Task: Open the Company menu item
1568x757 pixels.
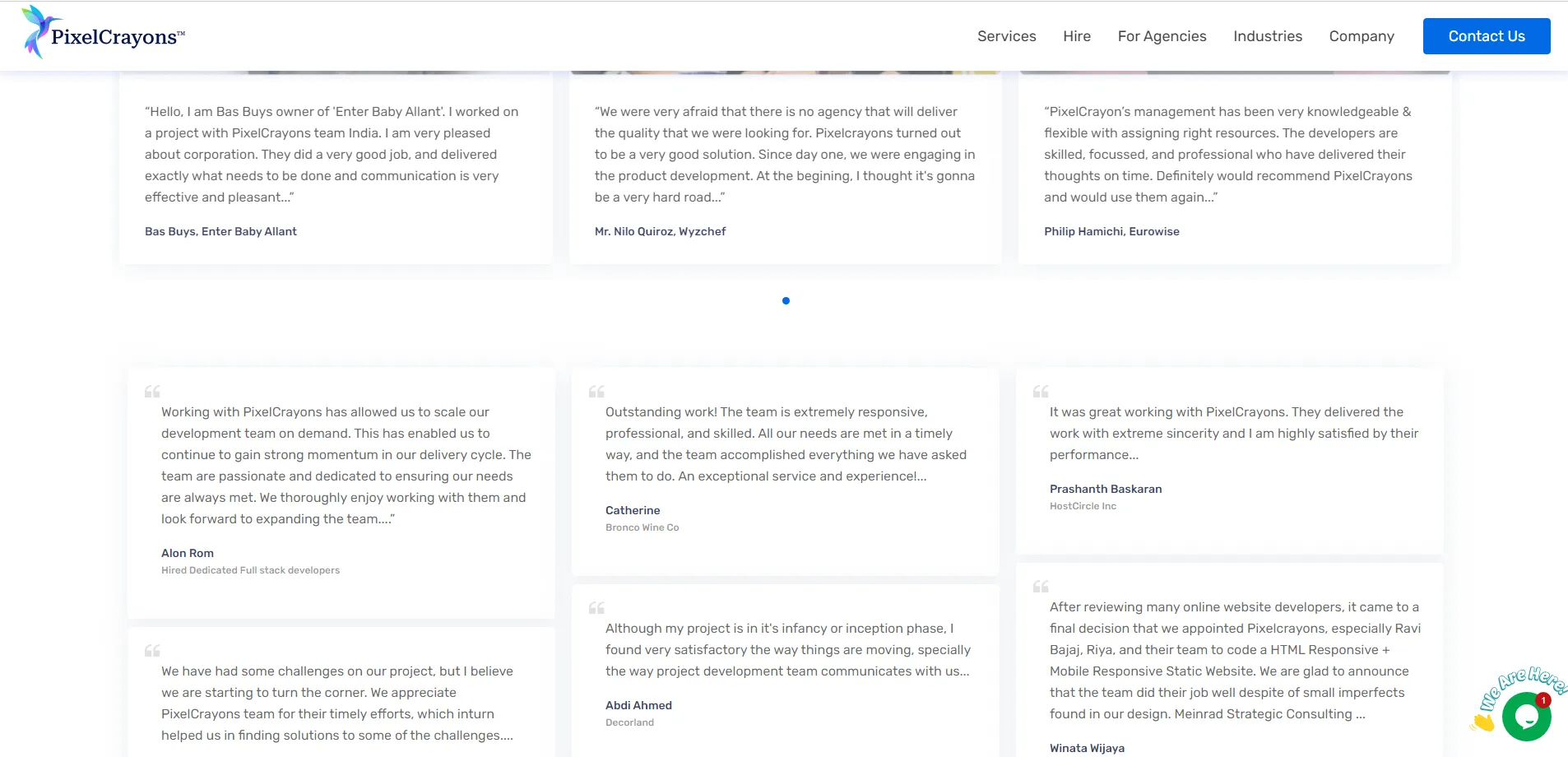Action: 1361,36
